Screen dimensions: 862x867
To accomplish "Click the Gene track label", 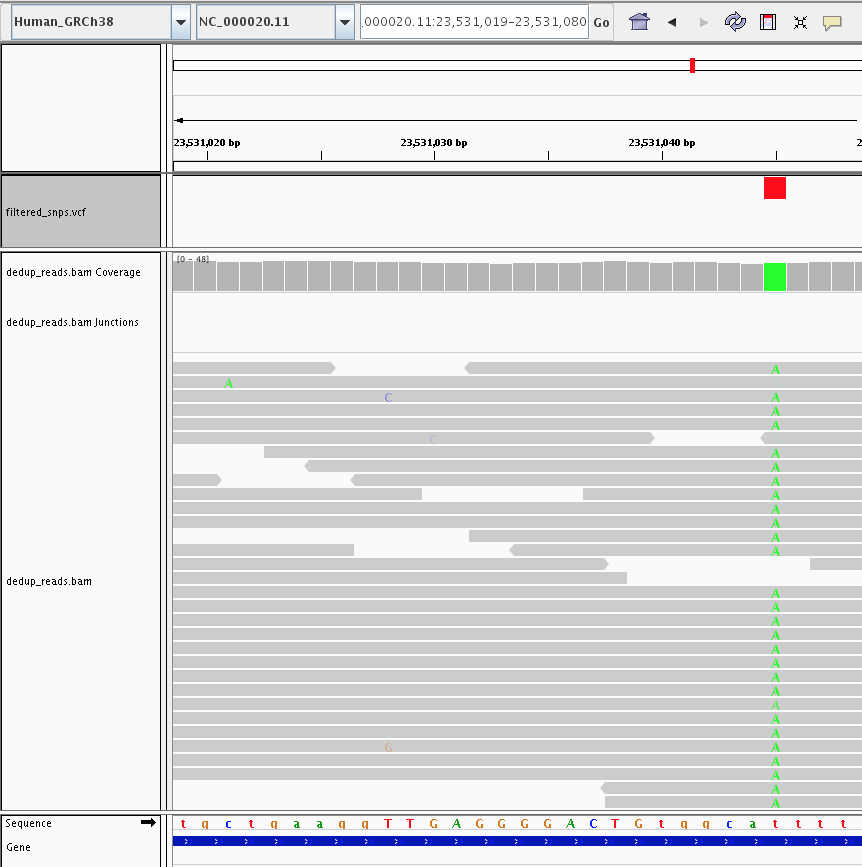I will pyautogui.click(x=18, y=847).
